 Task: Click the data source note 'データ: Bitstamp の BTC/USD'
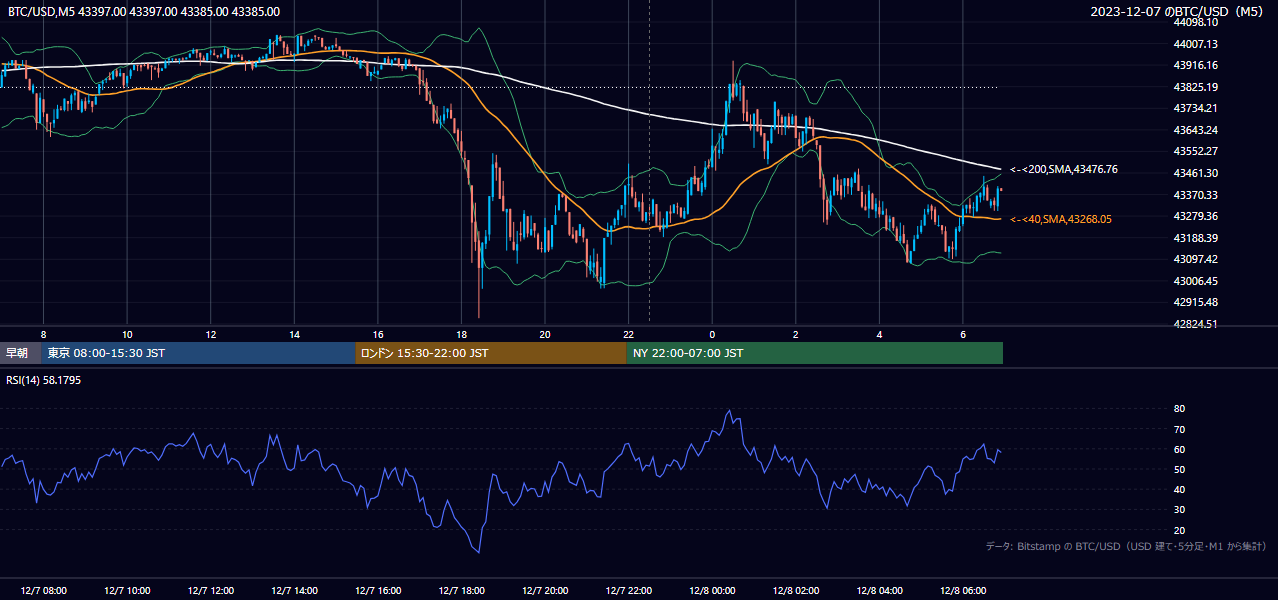(1053, 546)
